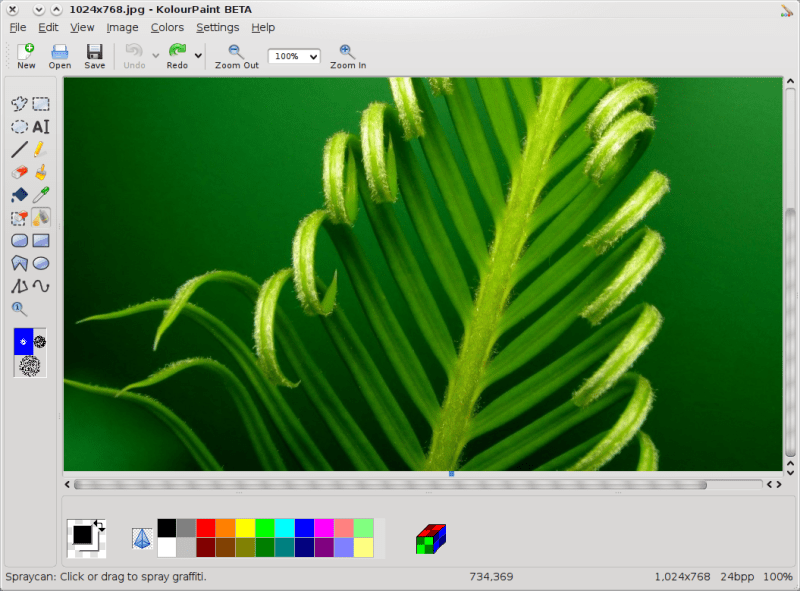This screenshot has width=800, height=591.
Task: Select the Spraycan tool
Action: click(x=40, y=217)
